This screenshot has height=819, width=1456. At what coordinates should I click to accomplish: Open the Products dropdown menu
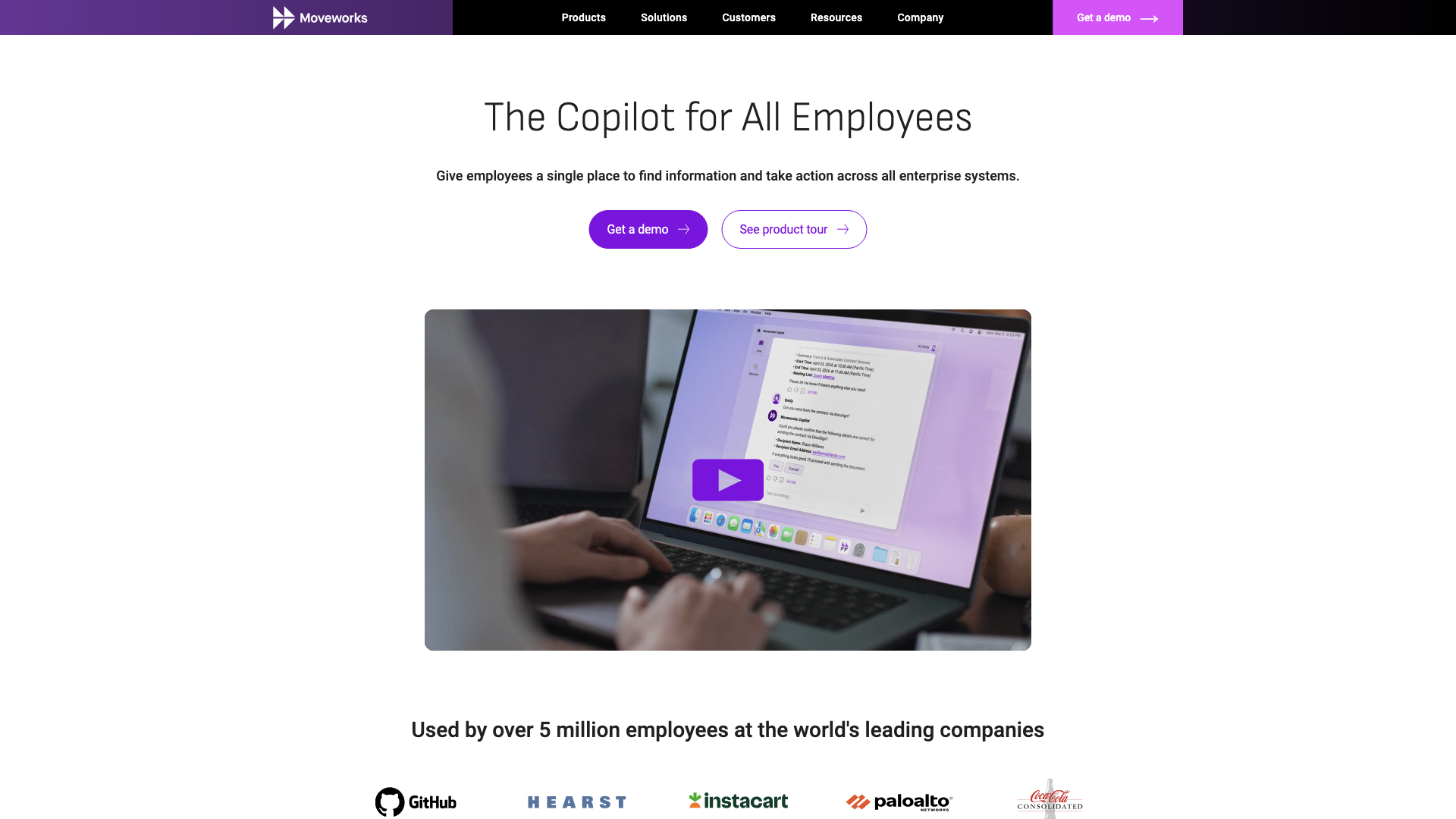583,17
